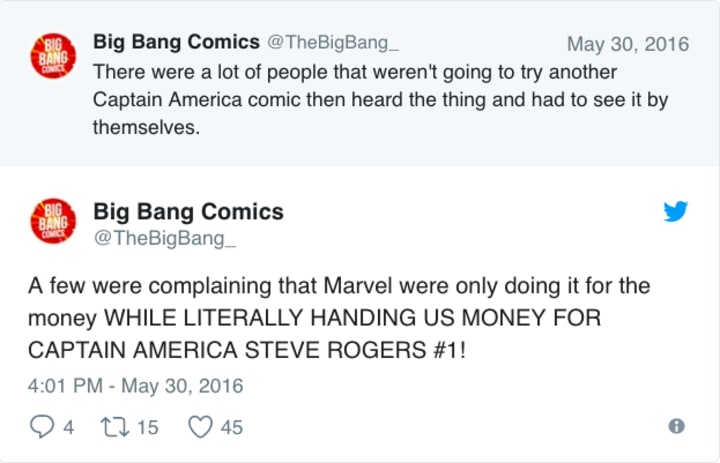This screenshot has height=463, width=720.
Task: Open the Big Bang Comics name in the earlier tweet
Action: tap(175, 42)
